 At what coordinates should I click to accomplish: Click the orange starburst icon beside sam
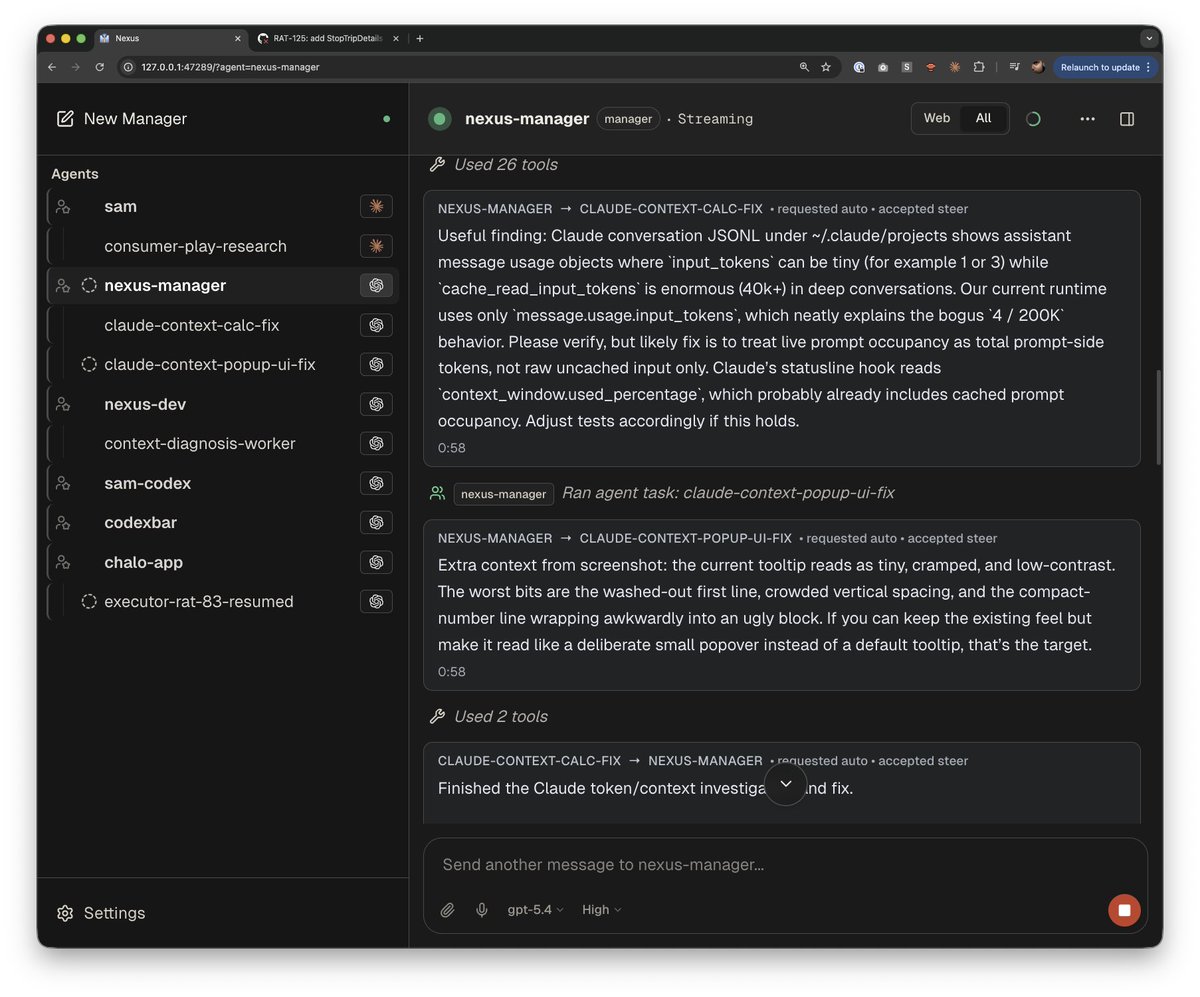click(x=376, y=206)
